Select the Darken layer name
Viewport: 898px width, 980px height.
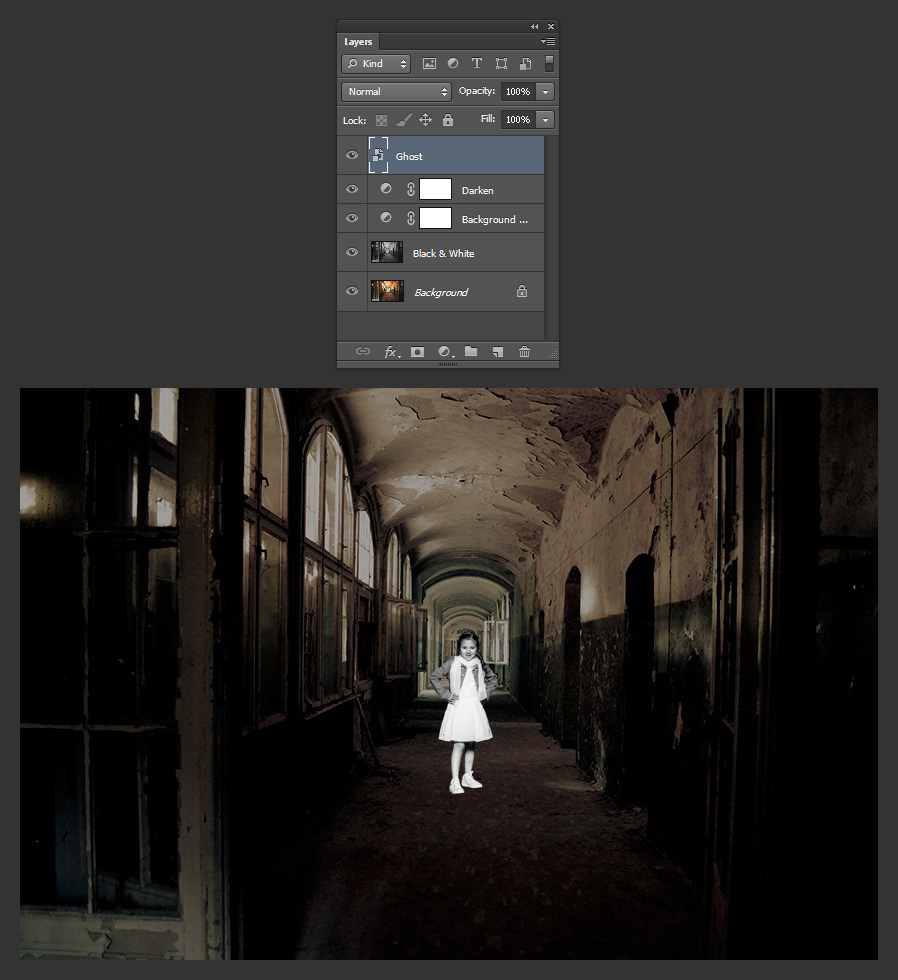pos(477,191)
